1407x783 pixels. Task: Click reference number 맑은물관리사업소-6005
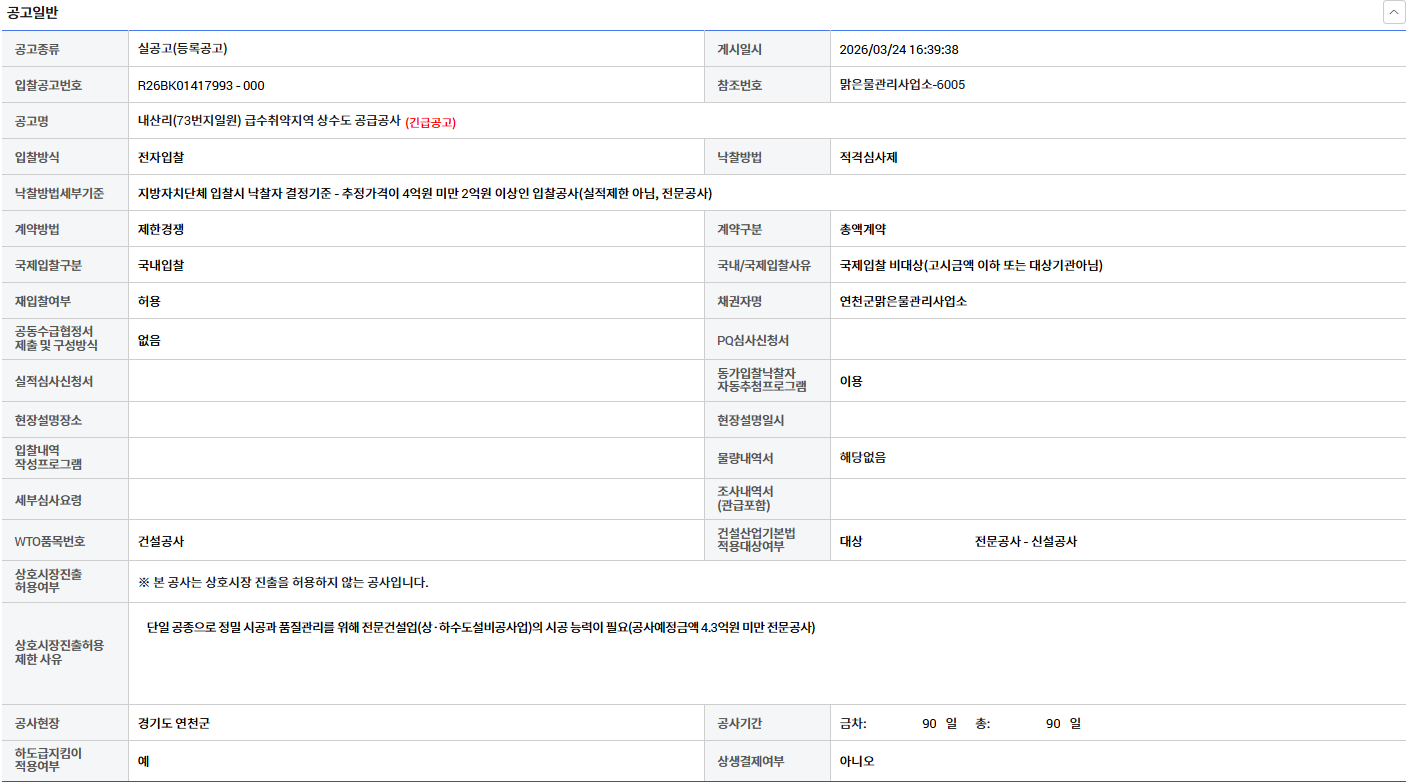902,85
